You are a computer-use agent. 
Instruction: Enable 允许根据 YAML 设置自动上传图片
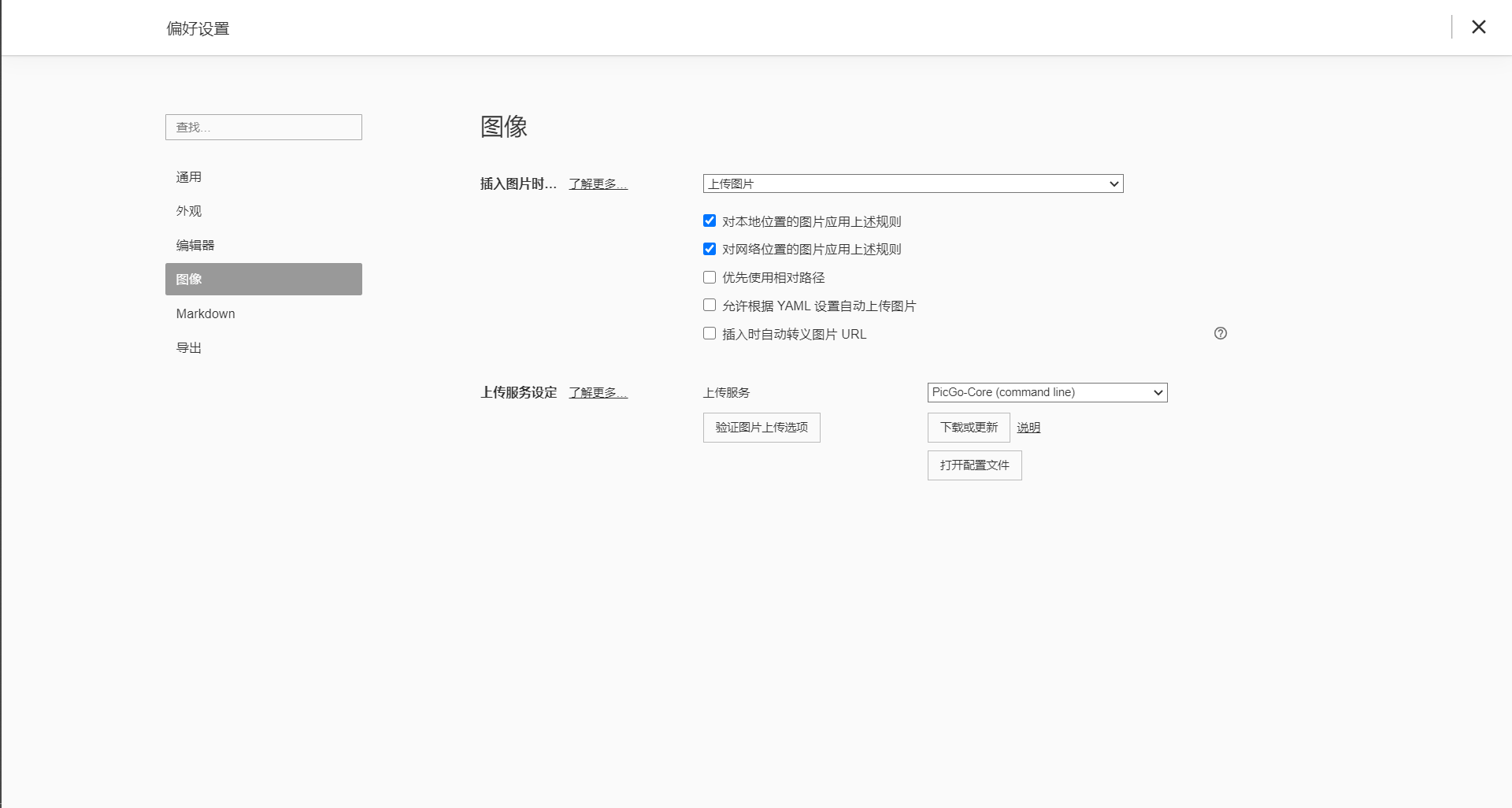(710, 305)
